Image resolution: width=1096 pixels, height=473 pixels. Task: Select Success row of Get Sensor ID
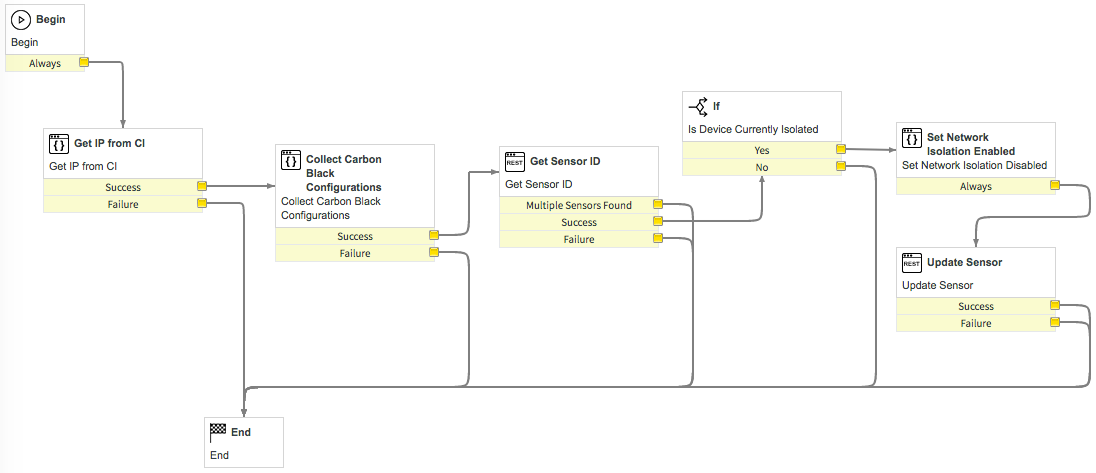(579, 222)
